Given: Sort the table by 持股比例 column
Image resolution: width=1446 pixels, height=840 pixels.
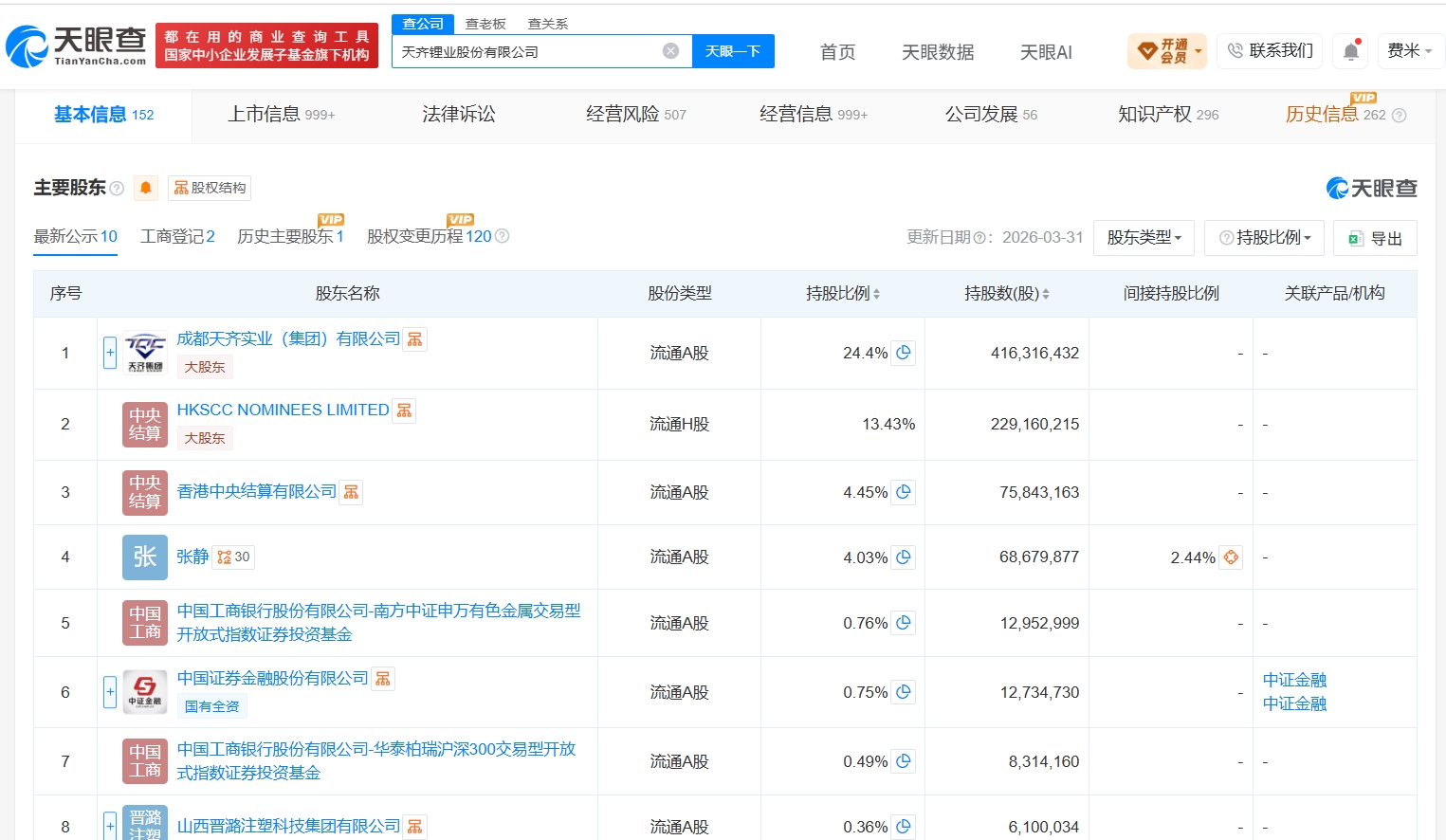Looking at the screenshot, I should click(x=843, y=294).
